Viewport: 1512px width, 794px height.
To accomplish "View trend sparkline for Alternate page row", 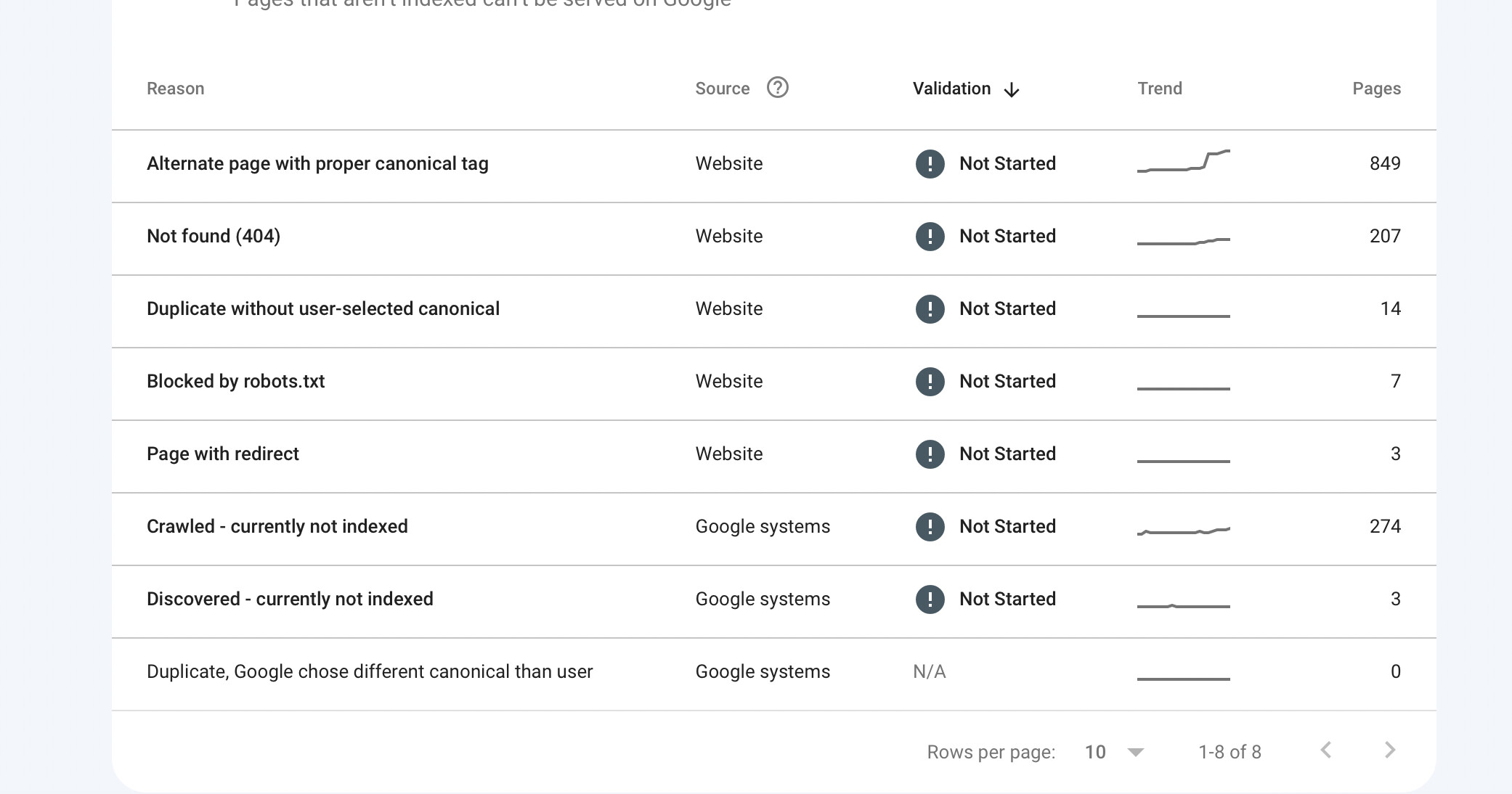I will tap(1183, 161).
